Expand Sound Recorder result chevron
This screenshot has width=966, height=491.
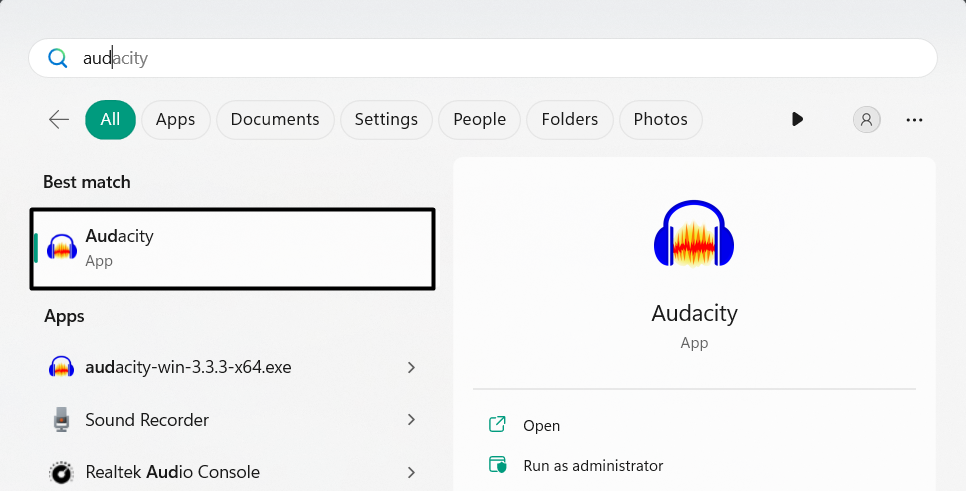click(411, 420)
